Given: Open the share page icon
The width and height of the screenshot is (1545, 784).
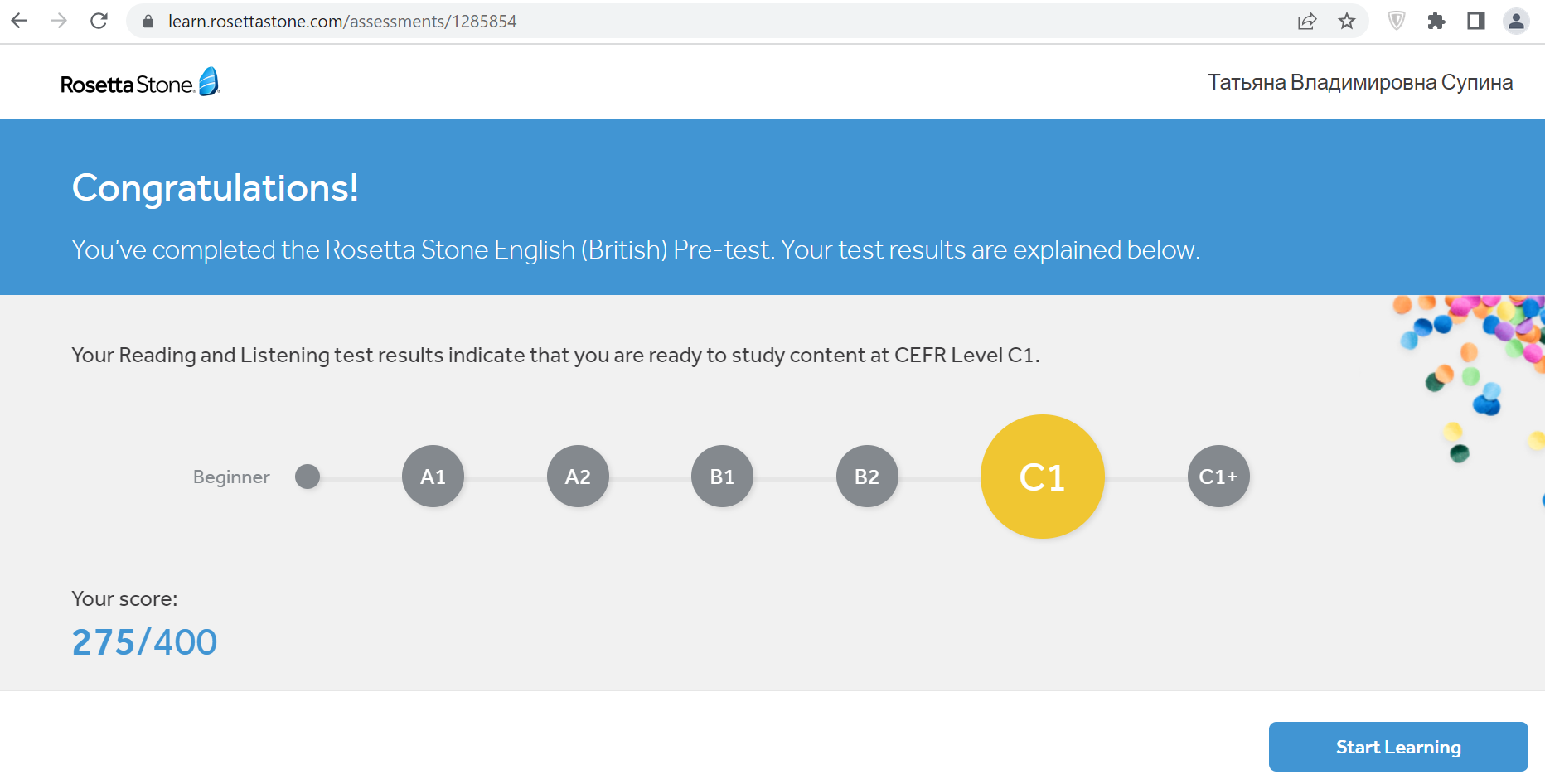Looking at the screenshot, I should (1307, 22).
